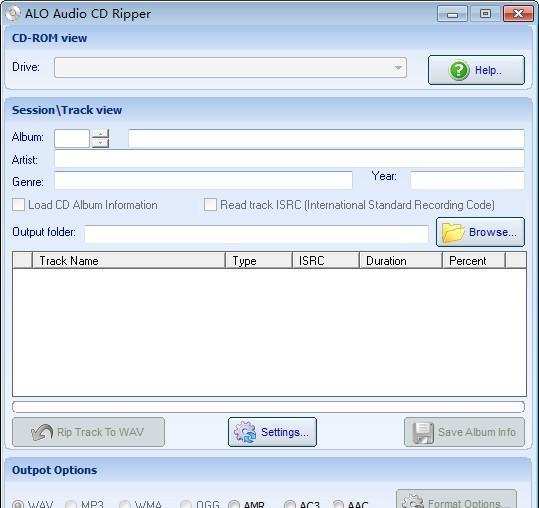Close the ALO Audio CD Ripper window

click(x=518, y=14)
